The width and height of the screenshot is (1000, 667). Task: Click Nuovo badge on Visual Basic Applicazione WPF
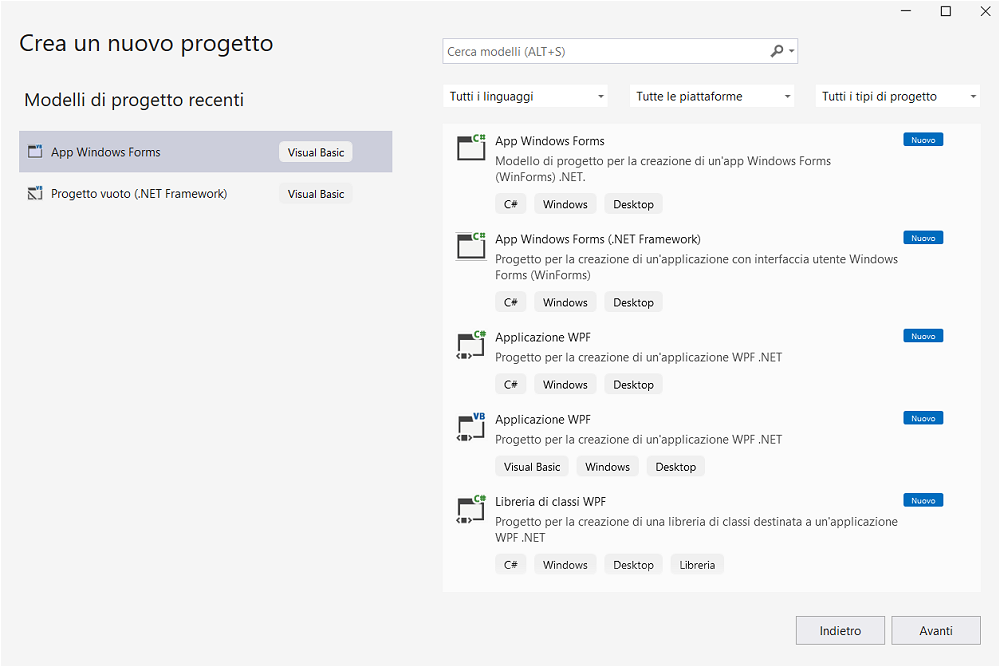[923, 418]
